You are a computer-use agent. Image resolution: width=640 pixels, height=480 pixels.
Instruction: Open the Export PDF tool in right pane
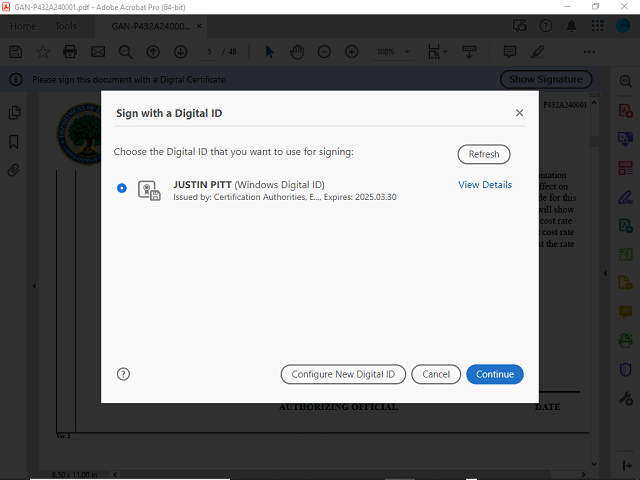[625, 139]
